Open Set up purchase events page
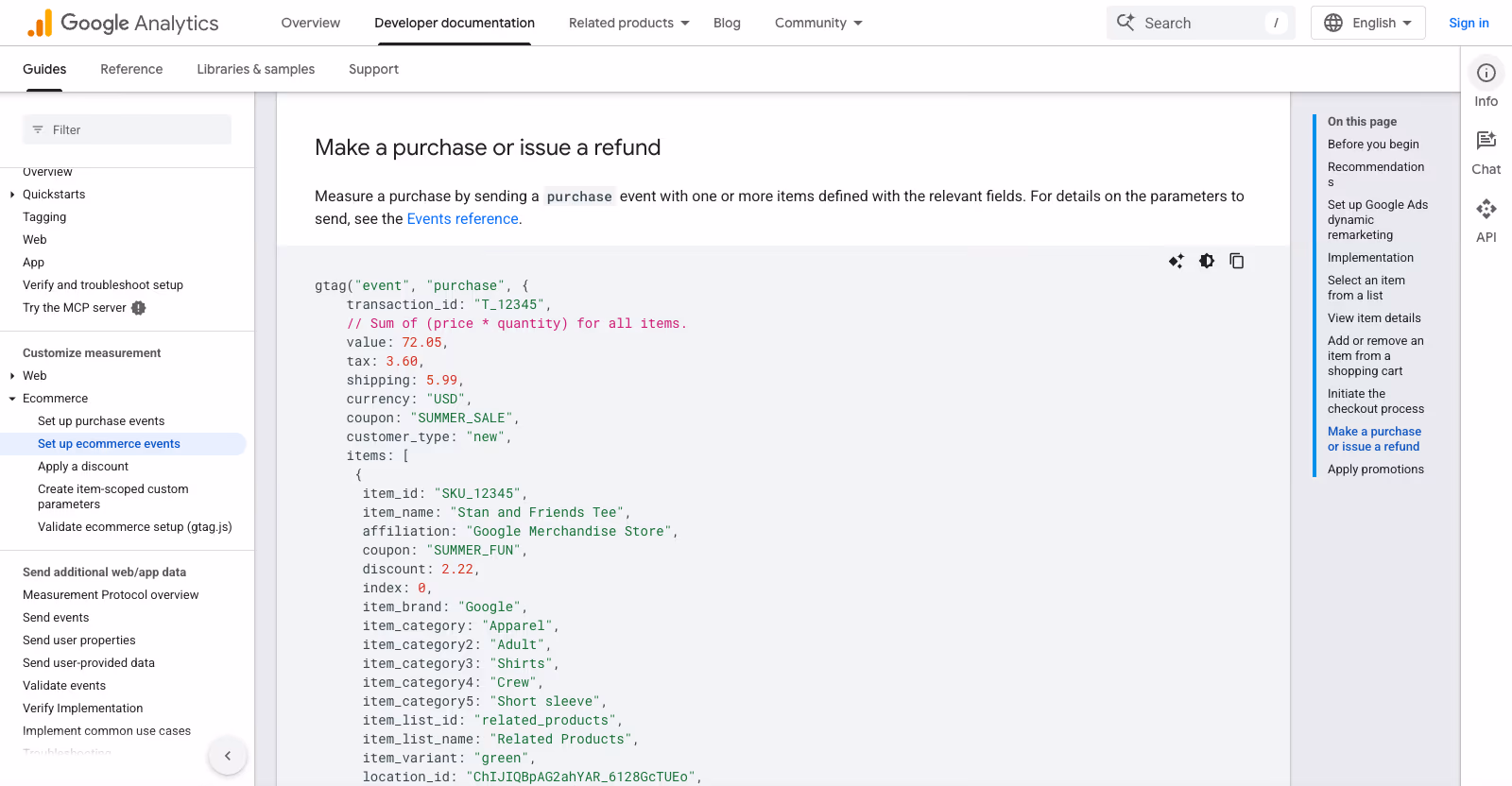 [x=101, y=421]
